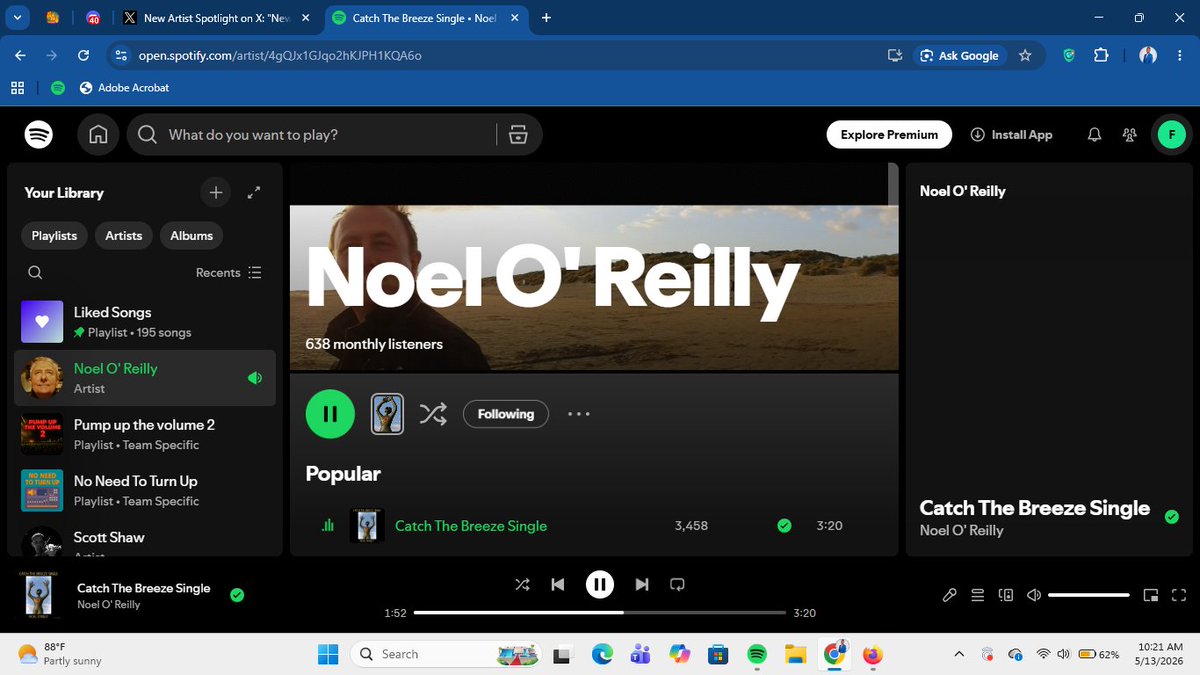Toggle shuffle in bottom player bar
Screen dimensions: 1200x675
click(x=522, y=584)
